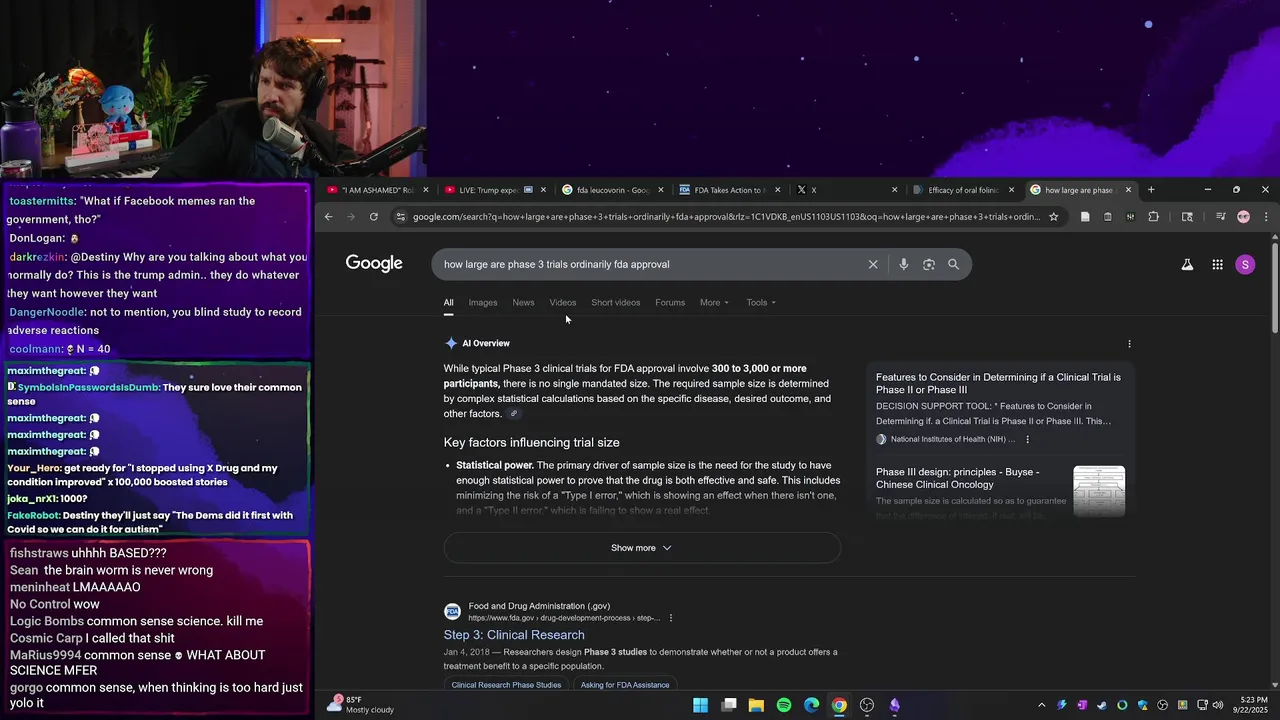Switch to the X tab

coord(847,190)
